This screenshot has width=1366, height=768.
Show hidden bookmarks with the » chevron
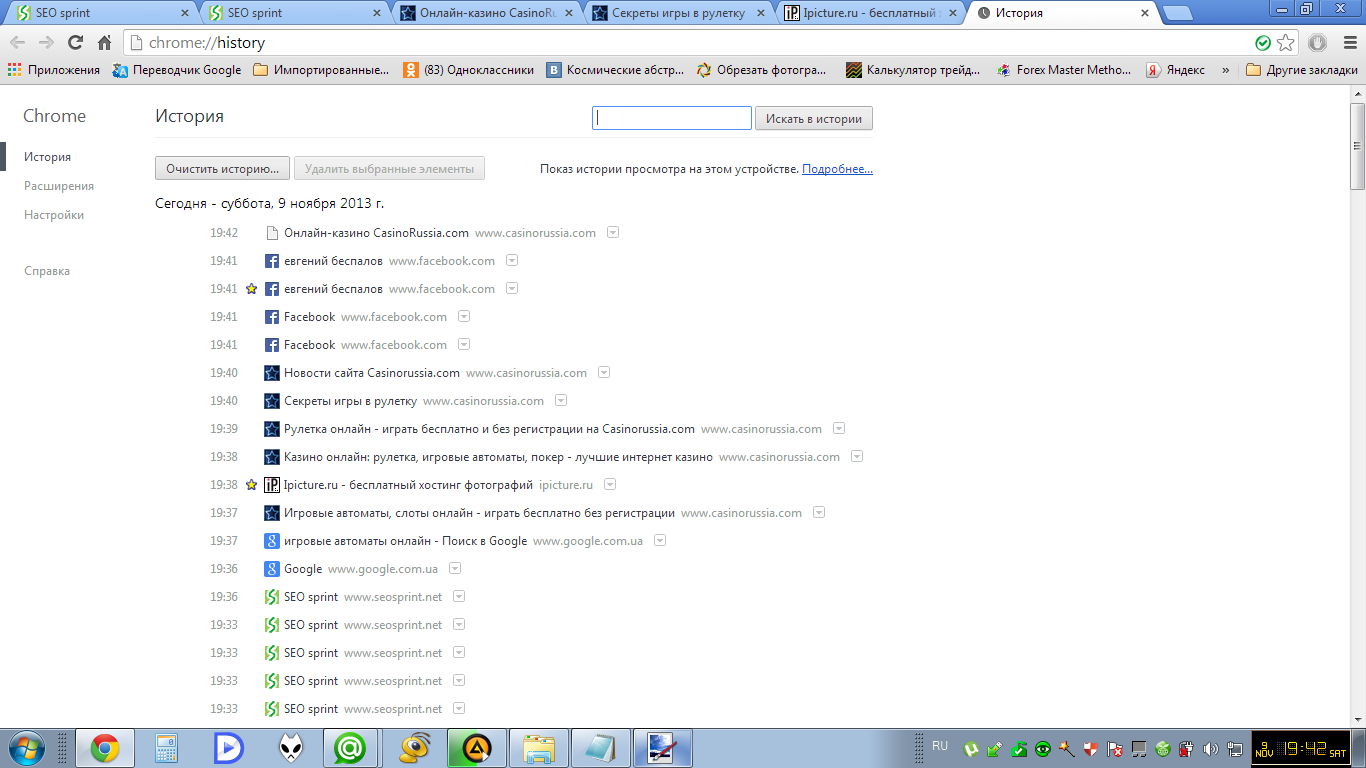point(1225,70)
